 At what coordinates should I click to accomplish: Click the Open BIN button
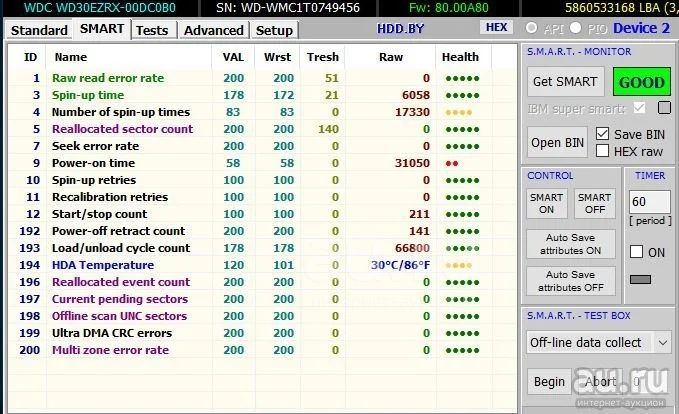click(557, 142)
